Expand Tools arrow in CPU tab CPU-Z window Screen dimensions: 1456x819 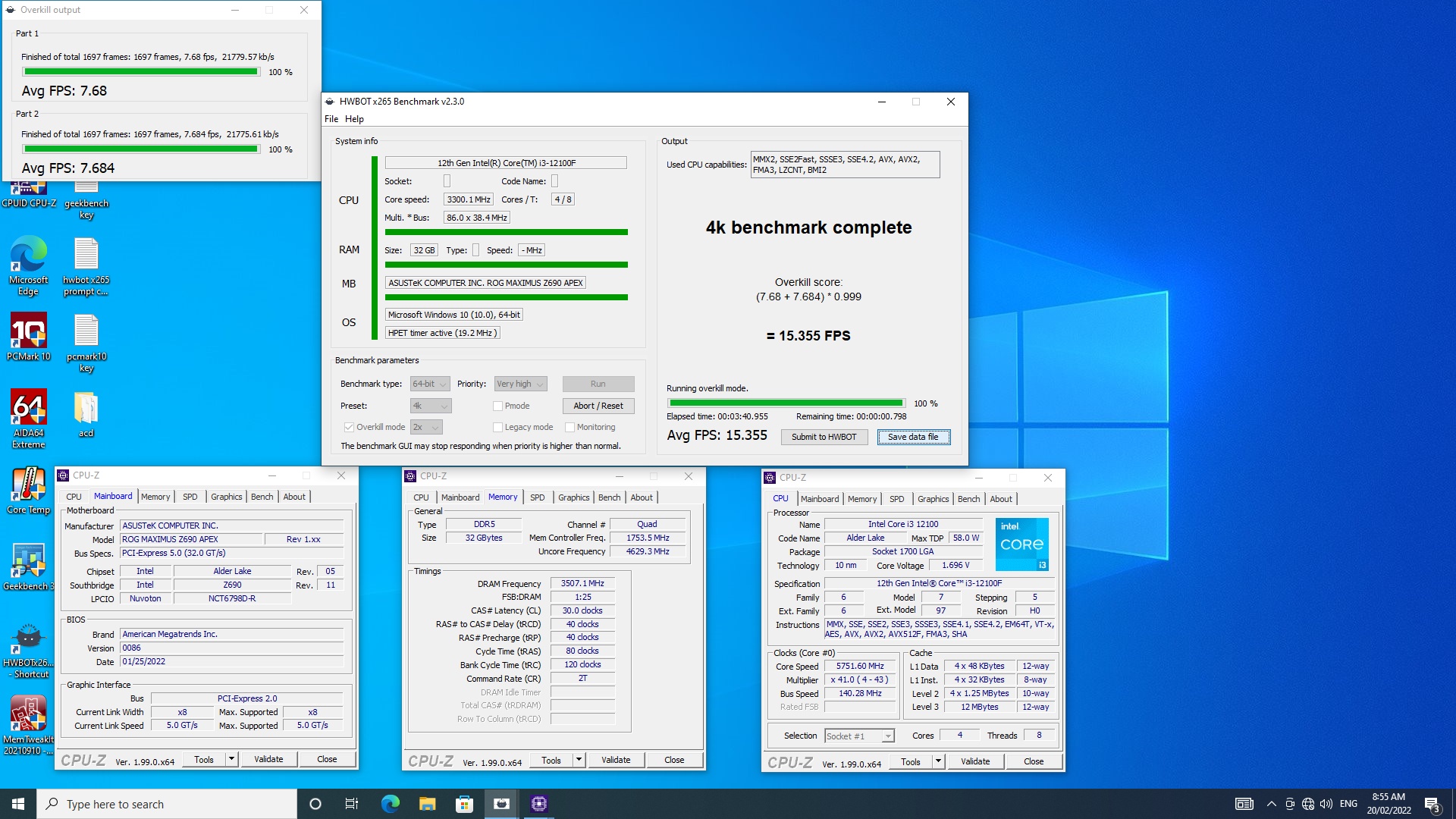point(938,761)
